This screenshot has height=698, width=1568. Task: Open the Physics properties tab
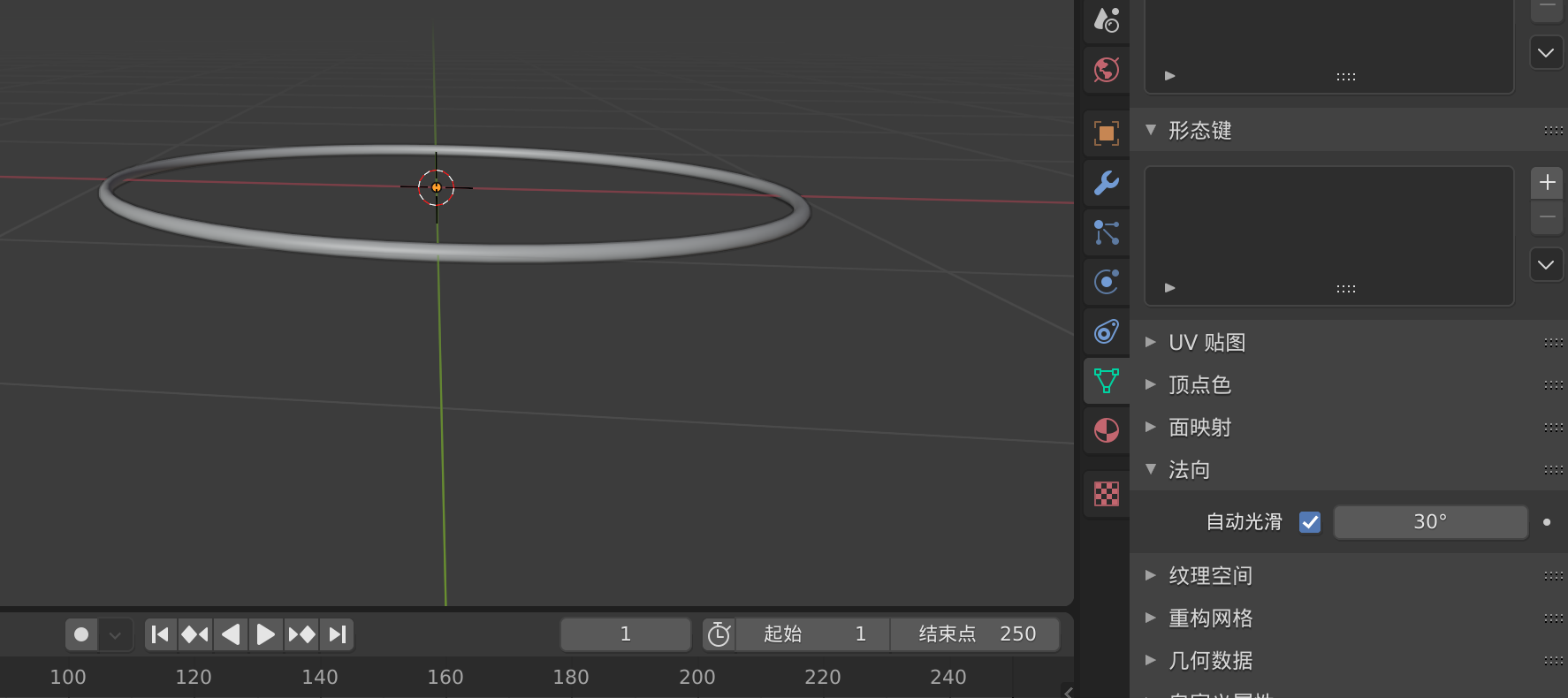tap(1107, 282)
